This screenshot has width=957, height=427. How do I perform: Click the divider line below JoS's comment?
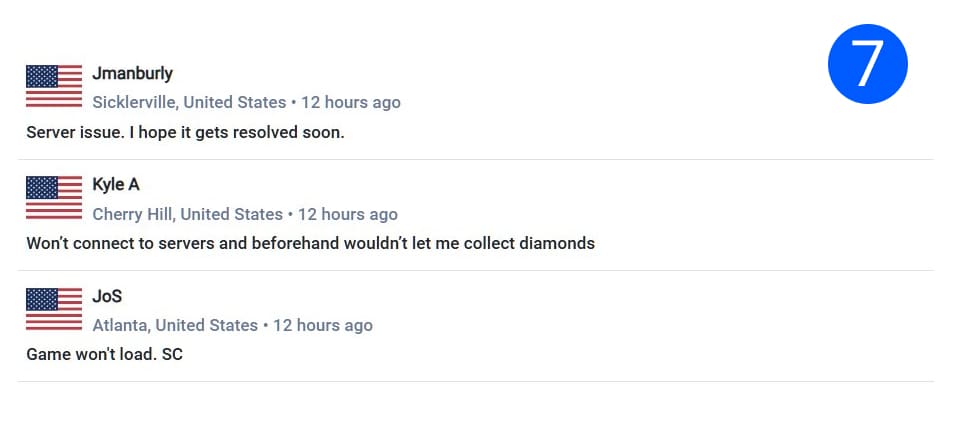(x=476, y=381)
